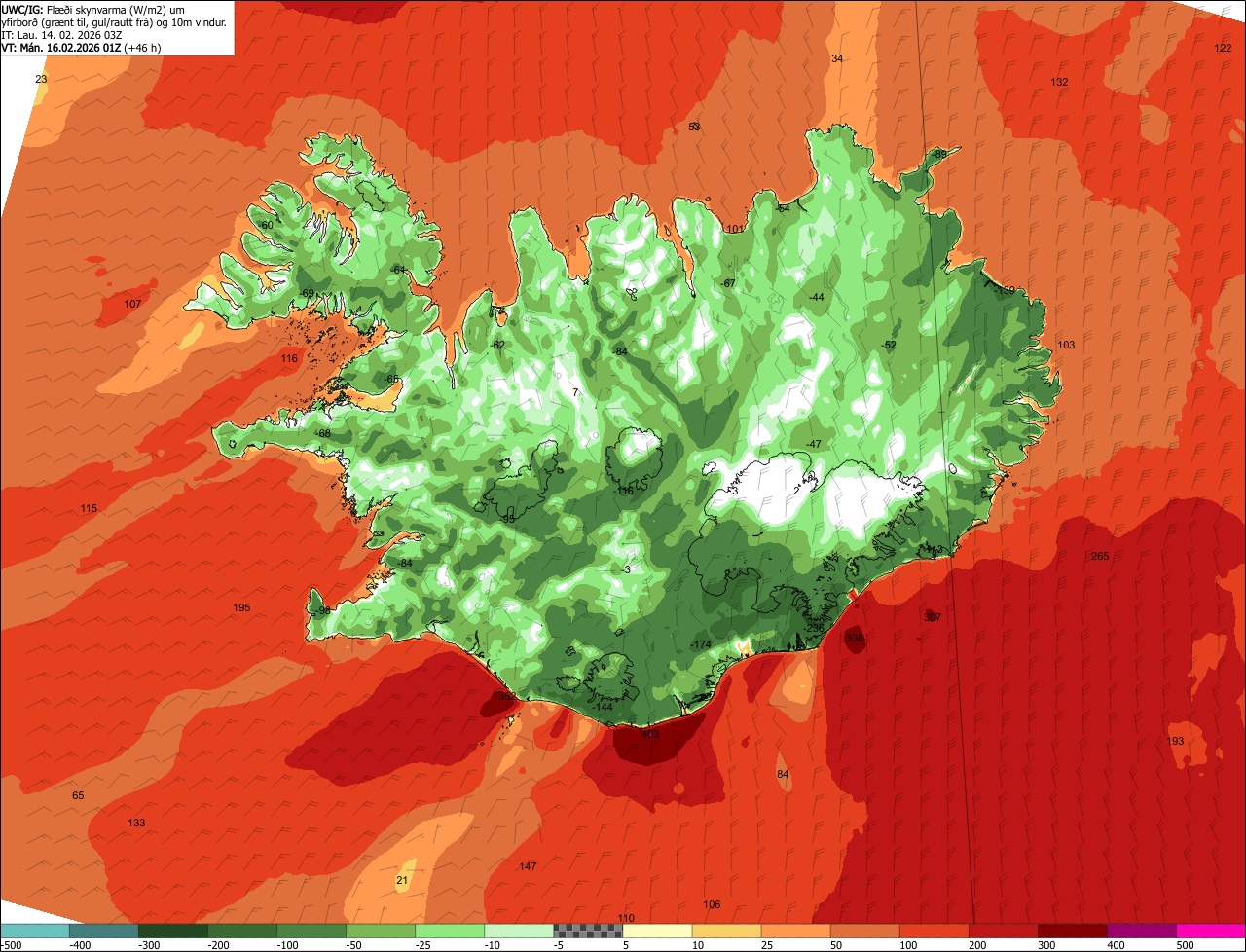Click the '132' value in the northeast ocean

pyautogui.click(x=1059, y=82)
